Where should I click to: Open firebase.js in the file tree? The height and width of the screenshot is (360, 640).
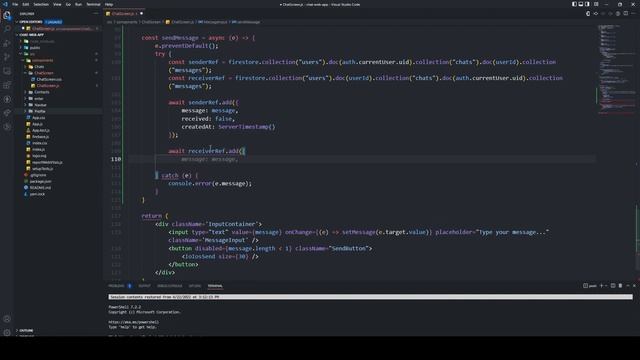pos(40,137)
